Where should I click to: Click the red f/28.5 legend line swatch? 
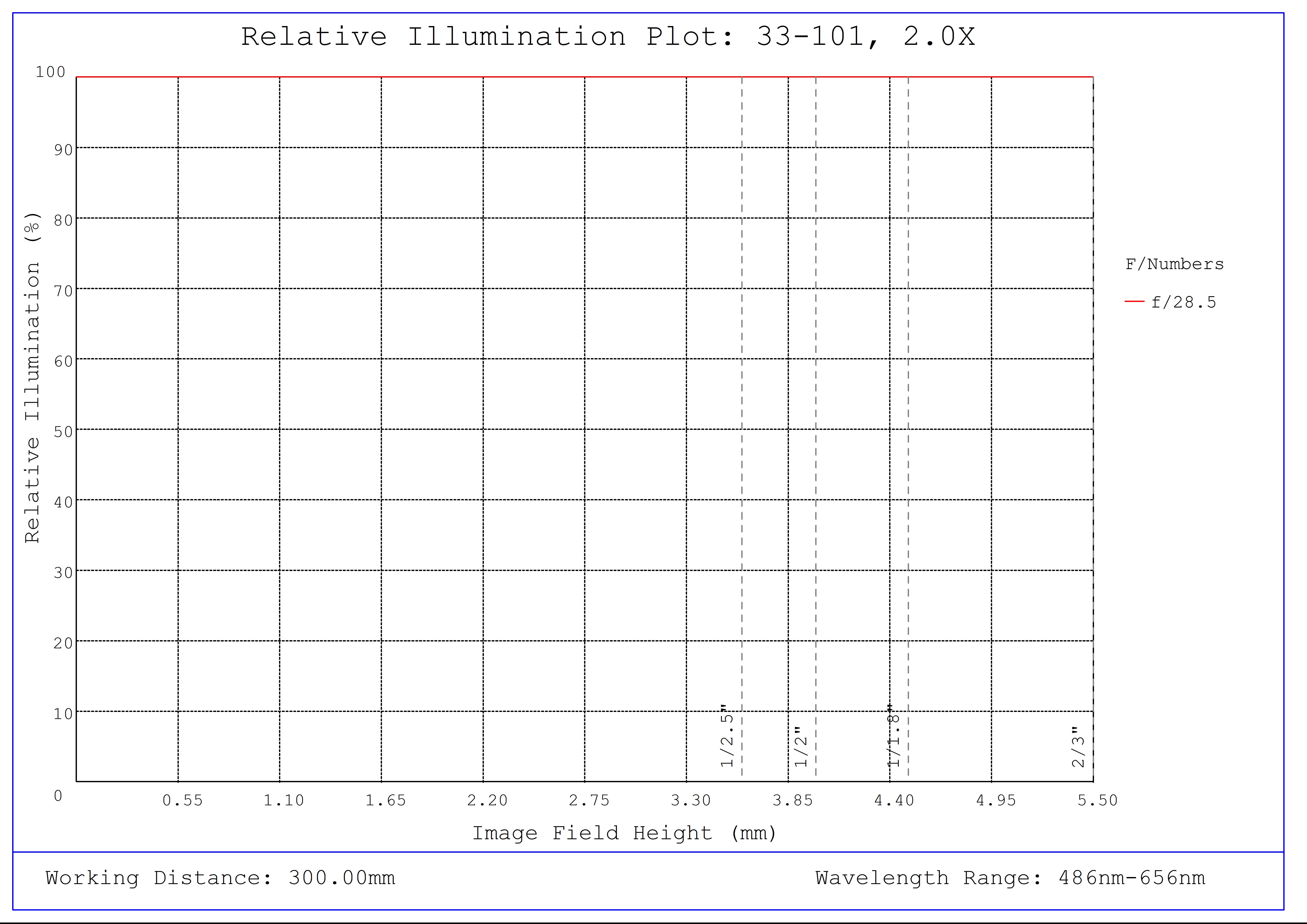click(1135, 302)
